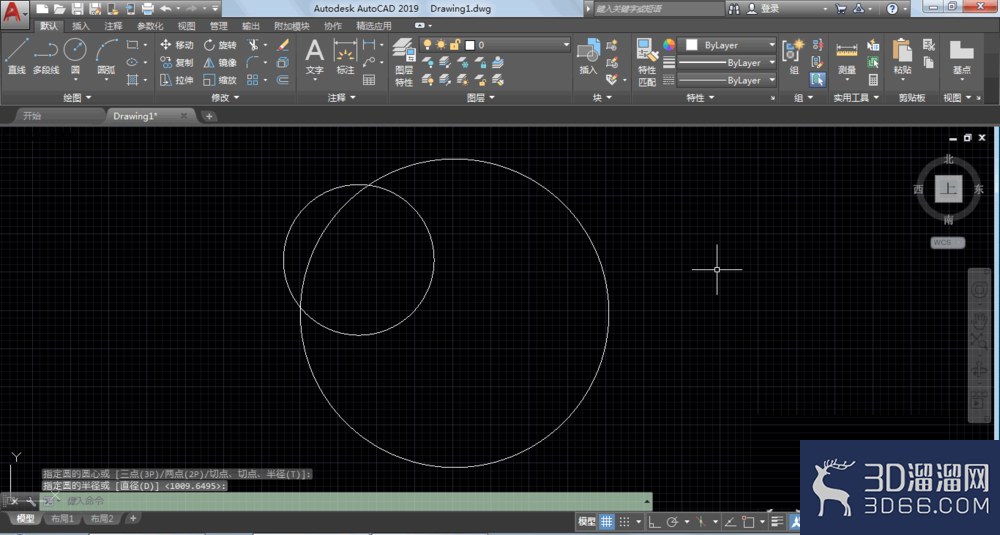
Task: Activate the 镜像 (Mirror) tool
Action: [220, 62]
